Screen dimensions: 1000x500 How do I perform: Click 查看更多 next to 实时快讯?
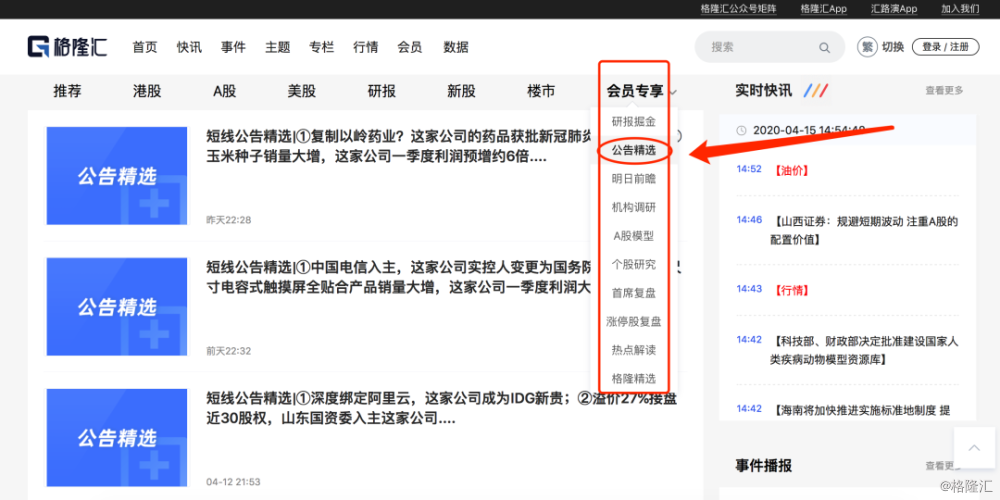pyautogui.click(x=945, y=91)
